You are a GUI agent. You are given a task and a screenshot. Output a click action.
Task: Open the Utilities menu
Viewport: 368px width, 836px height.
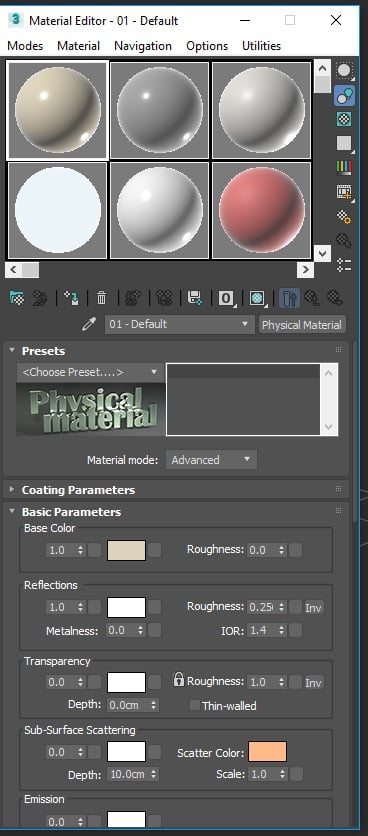(x=261, y=46)
